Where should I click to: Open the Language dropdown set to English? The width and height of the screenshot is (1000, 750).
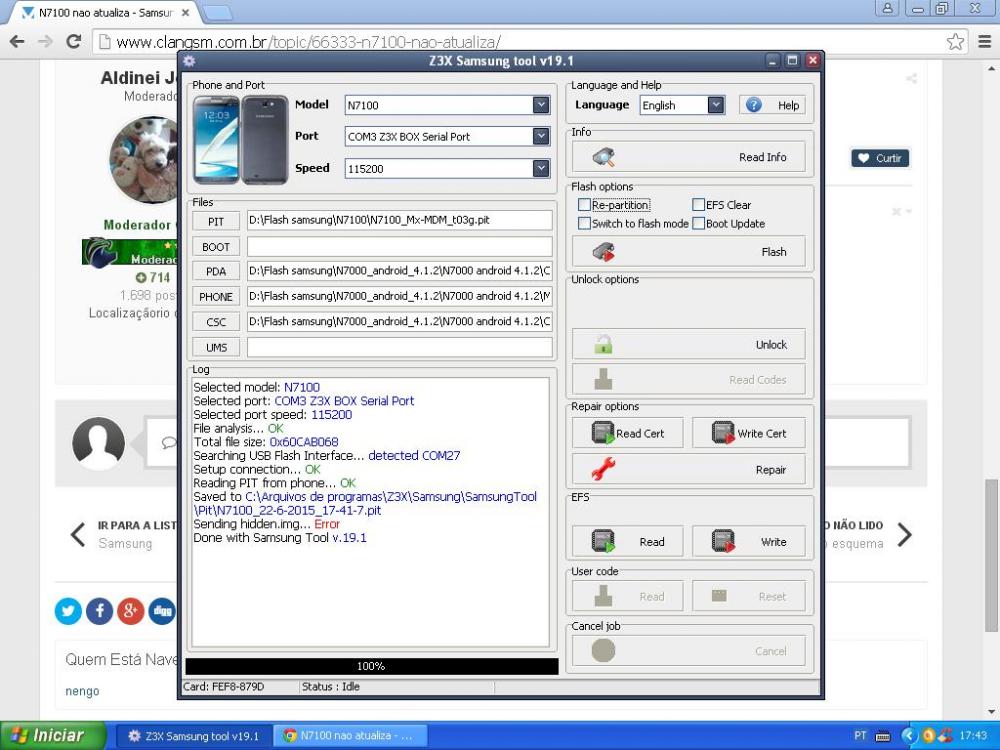click(716, 105)
